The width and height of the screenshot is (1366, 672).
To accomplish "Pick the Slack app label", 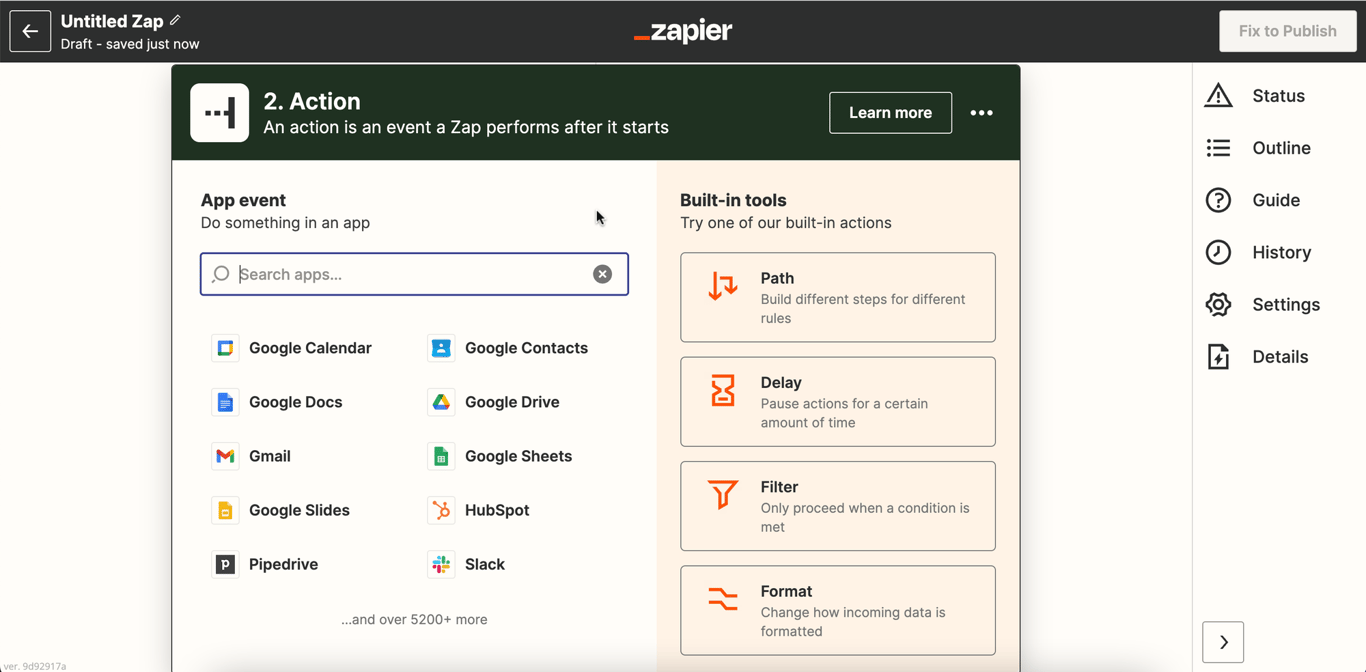I will tap(485, 564).
